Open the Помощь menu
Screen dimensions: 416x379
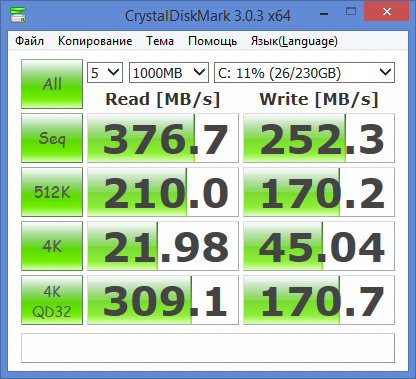click(x=212, y=41)
